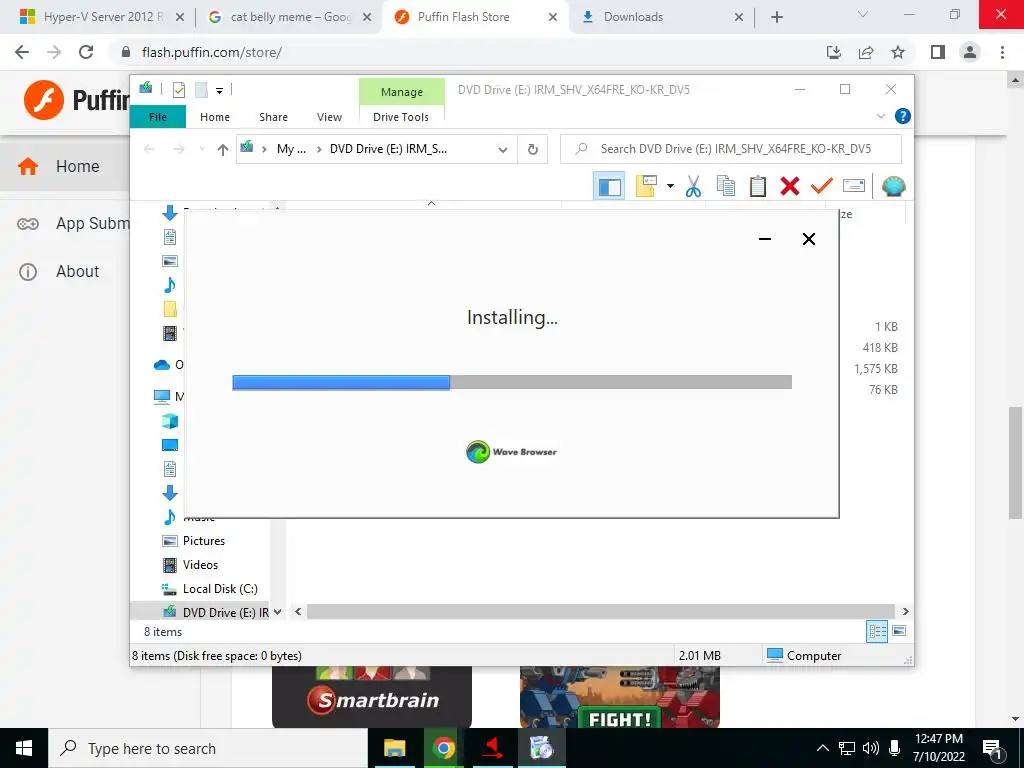The width and height of the screenshot is (1024, 768).
Task: Switch to the Share ribbon tab
Action: coord(273,117)
